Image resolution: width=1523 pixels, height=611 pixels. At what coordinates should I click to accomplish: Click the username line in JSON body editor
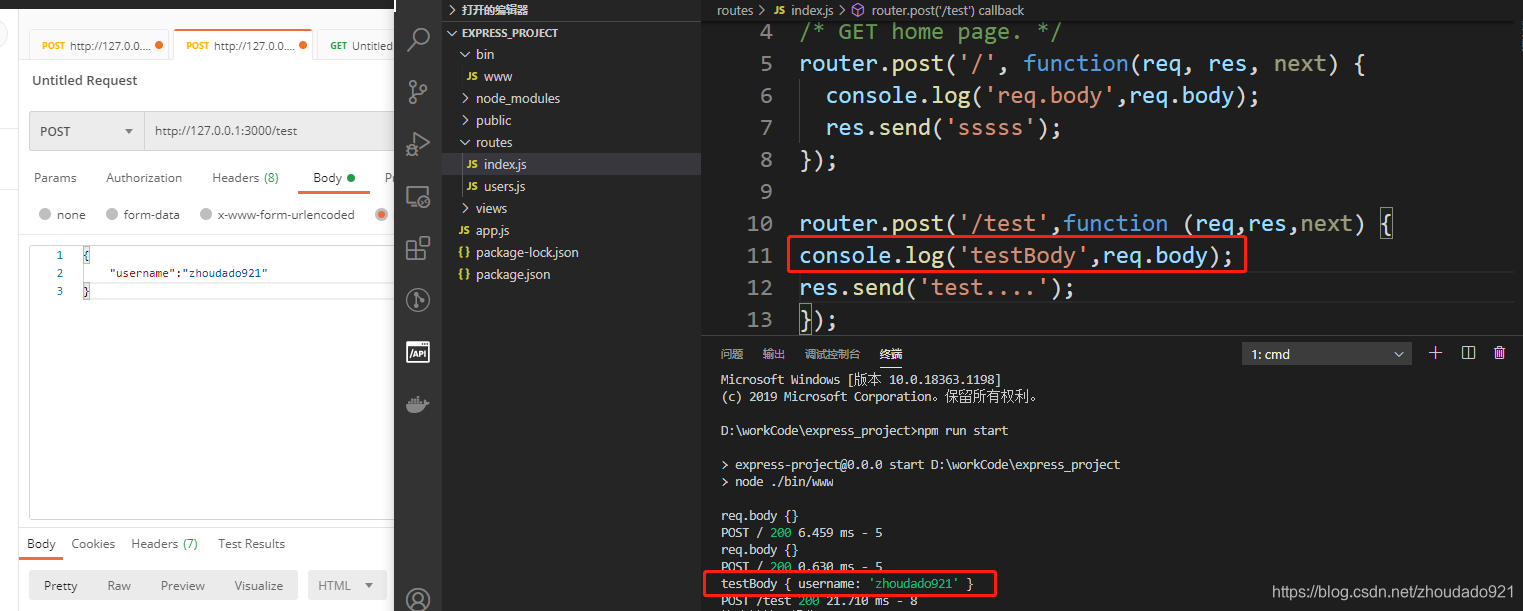click(x=189, y=273)
